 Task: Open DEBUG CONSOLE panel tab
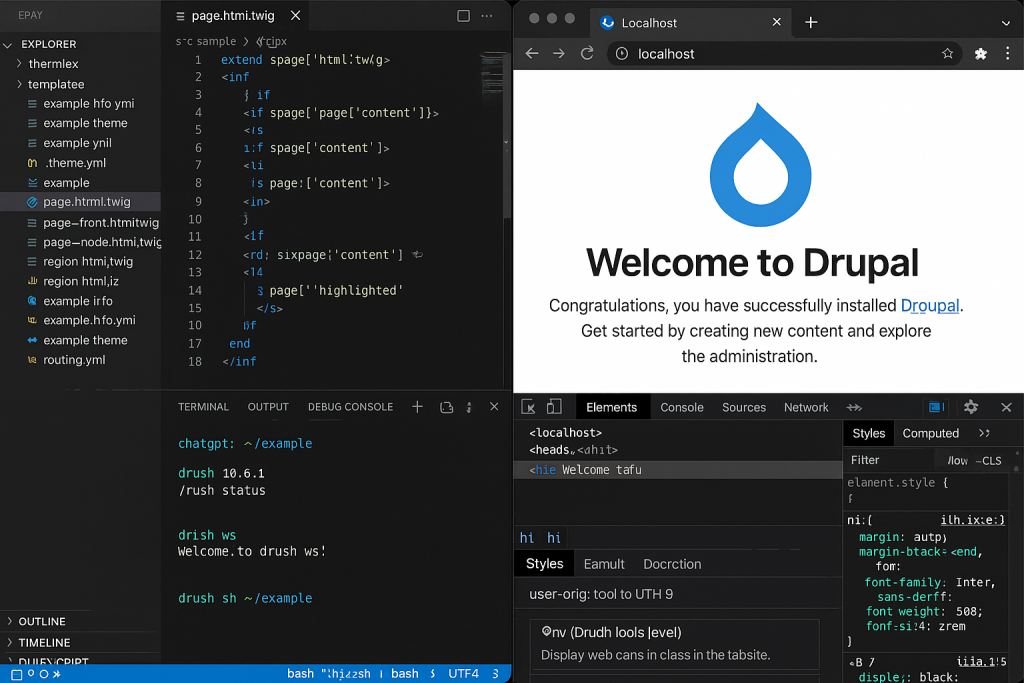point(350,407)
